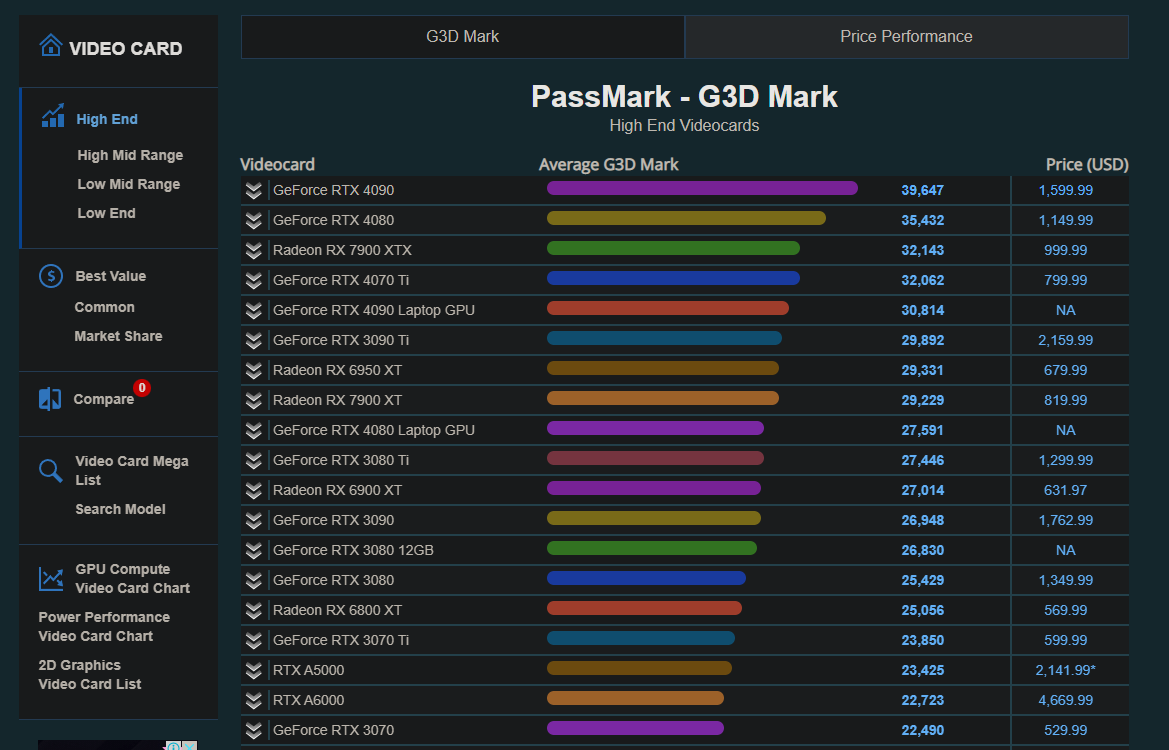Open the Common video cards page
The height and width of the screenshot is (750, 1169).
[104, 307]
